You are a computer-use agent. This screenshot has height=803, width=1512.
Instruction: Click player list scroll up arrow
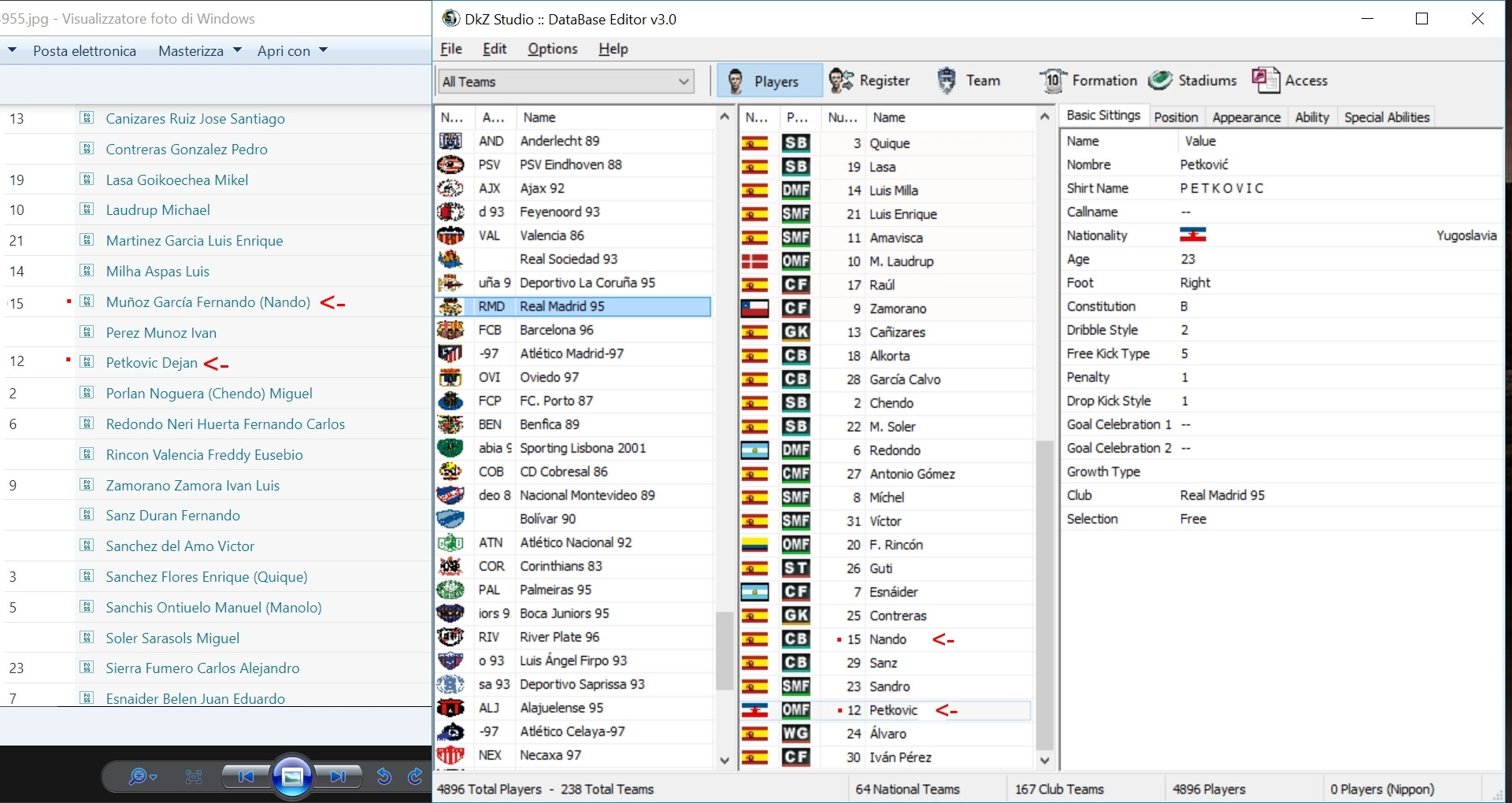click(x=1044, y=117)
